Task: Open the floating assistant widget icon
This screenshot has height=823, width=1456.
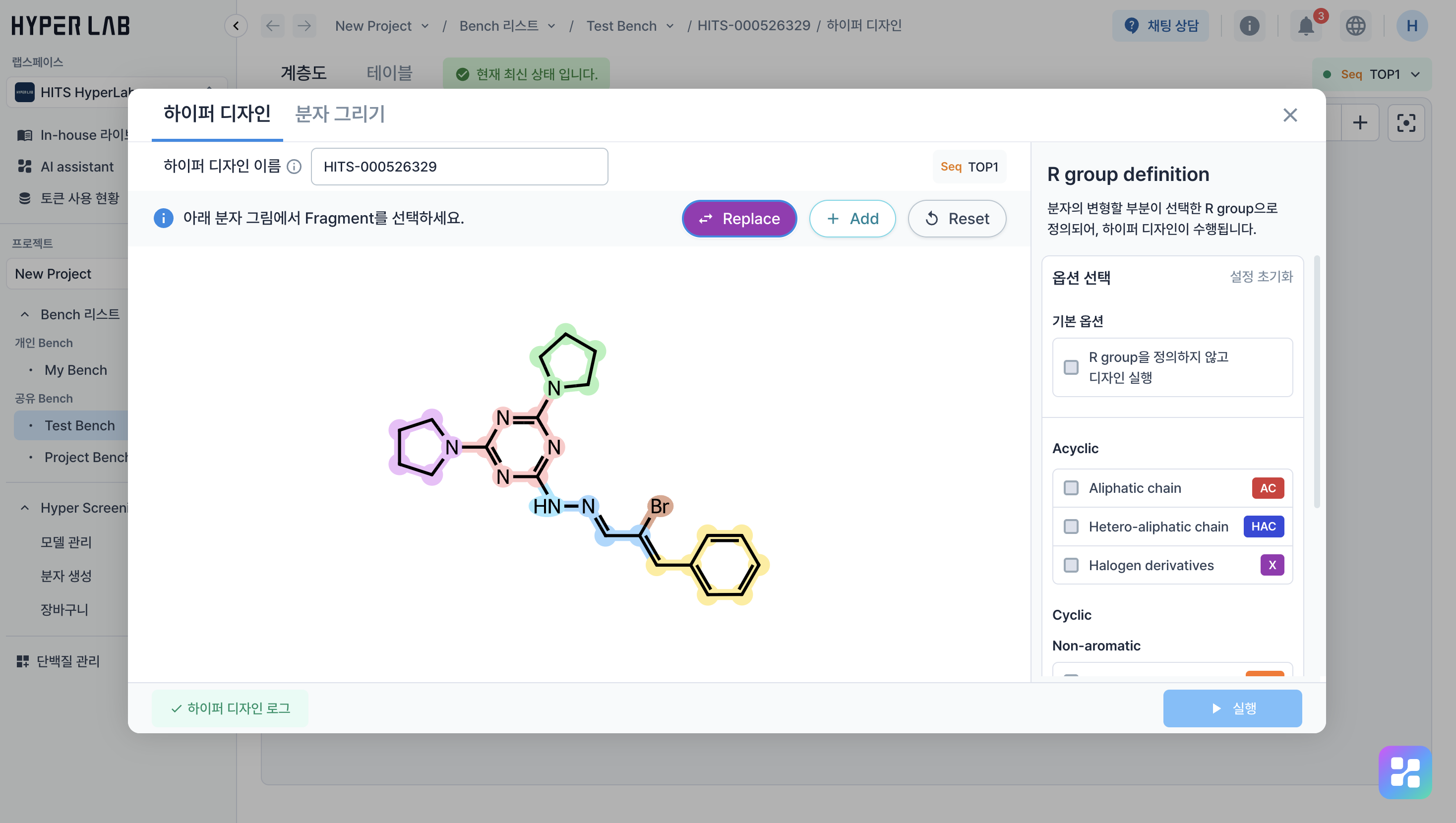Action: [x=1404, y=772]
